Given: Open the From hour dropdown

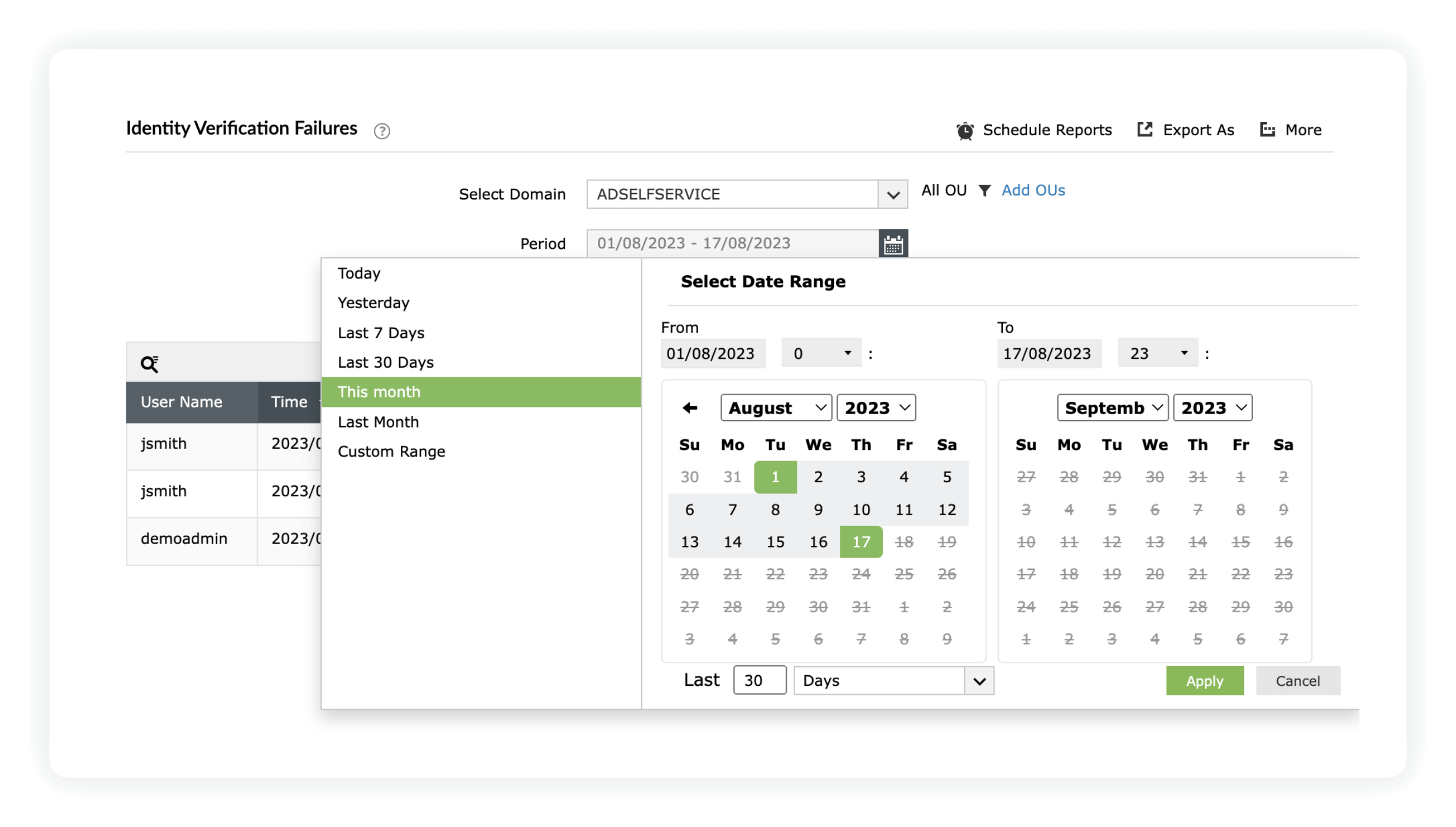Looking at the screenshot, I should pyautogui.click(x=821, y=354).
